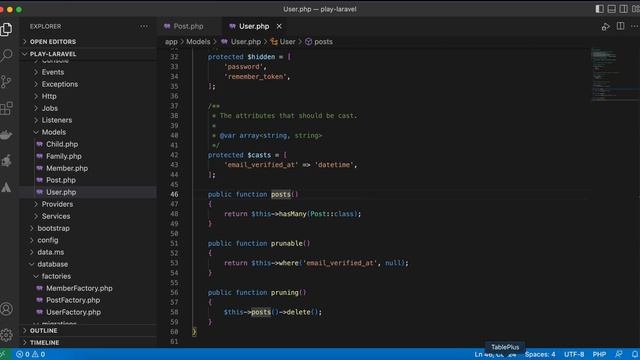
Task: Open errors and warnings status indicator
Action: click(x=31, y=354)
